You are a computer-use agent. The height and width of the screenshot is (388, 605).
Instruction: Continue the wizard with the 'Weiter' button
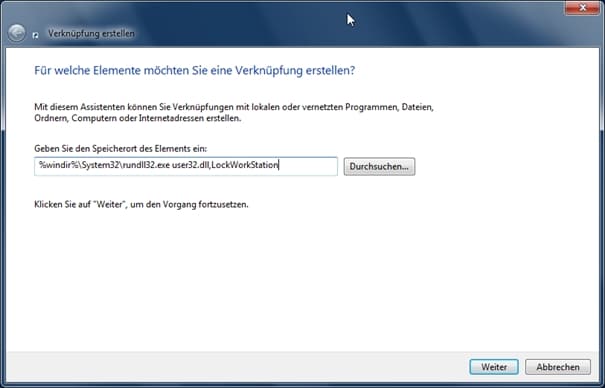click(494, 367)
